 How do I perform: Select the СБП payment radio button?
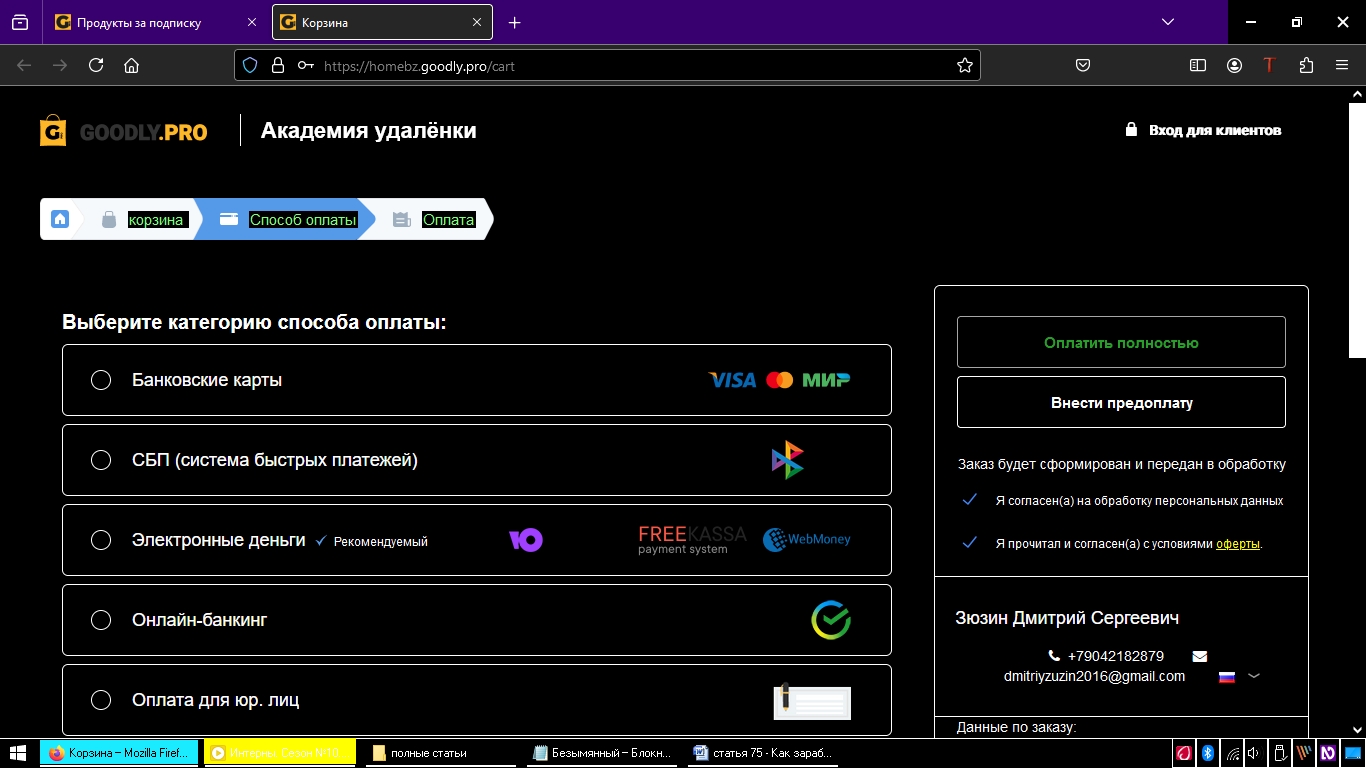coord(101,460)
